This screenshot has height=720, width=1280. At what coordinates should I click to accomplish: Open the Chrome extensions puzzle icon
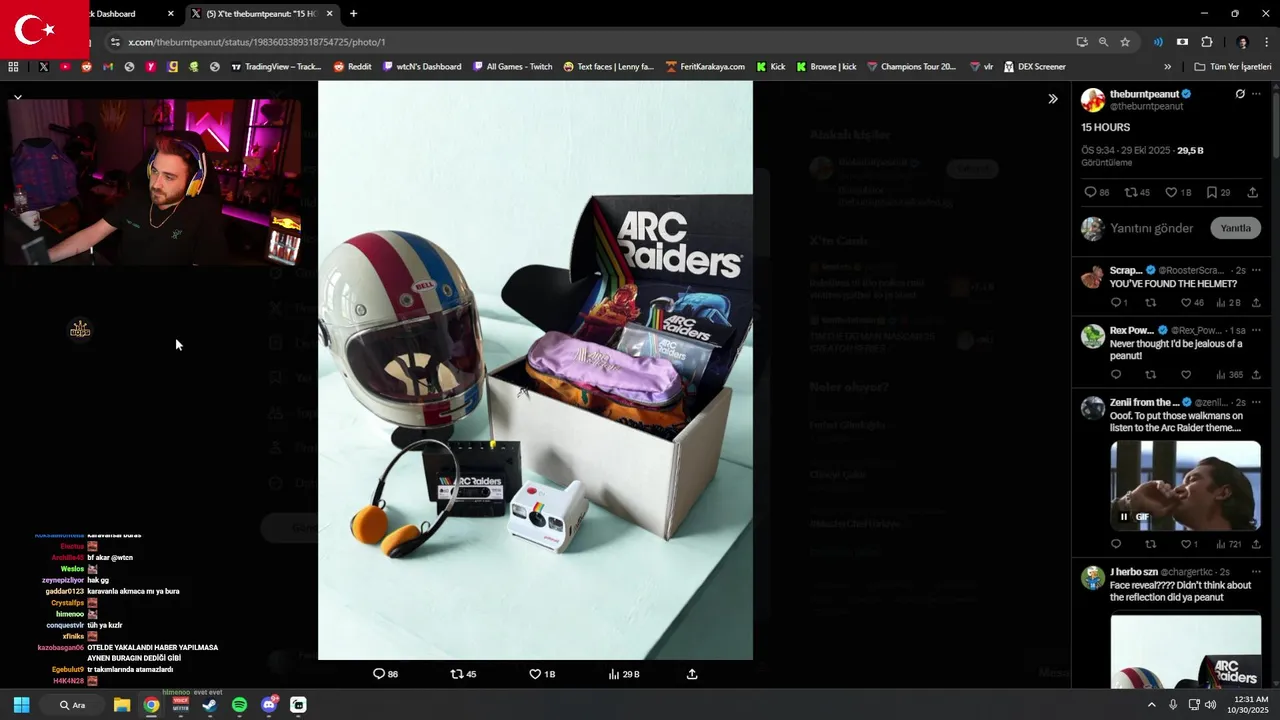tap(1207, 42)
